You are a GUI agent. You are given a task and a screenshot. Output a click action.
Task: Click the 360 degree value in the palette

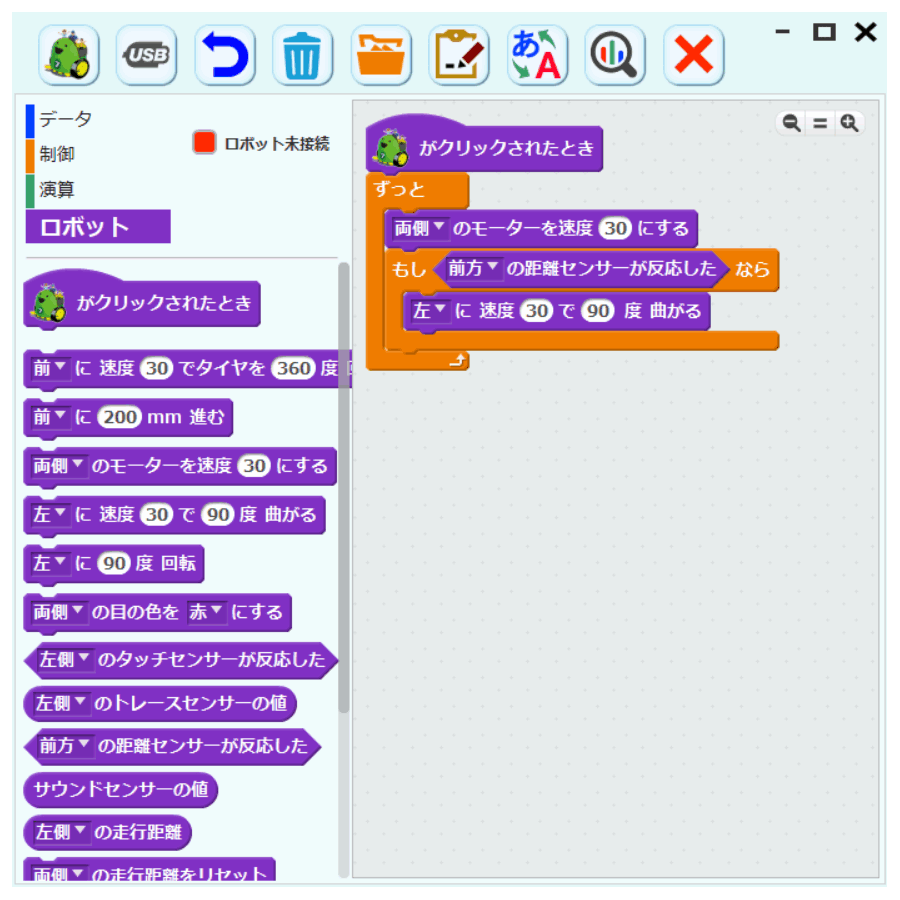[x=294, y=368]
